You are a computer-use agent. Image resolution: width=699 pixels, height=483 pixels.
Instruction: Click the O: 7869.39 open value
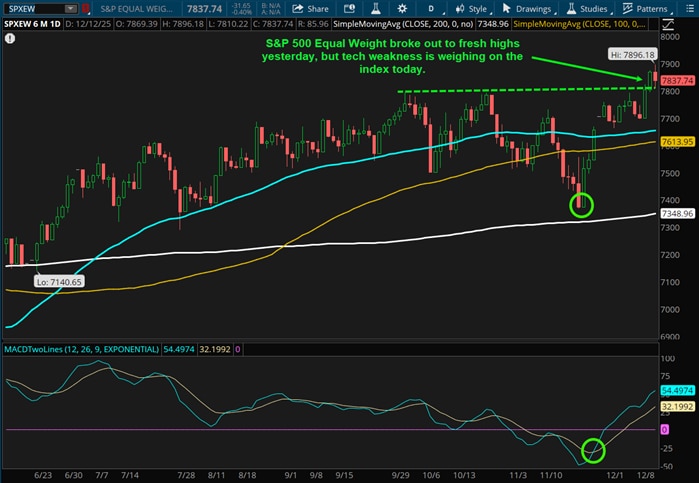click(136, 24)
